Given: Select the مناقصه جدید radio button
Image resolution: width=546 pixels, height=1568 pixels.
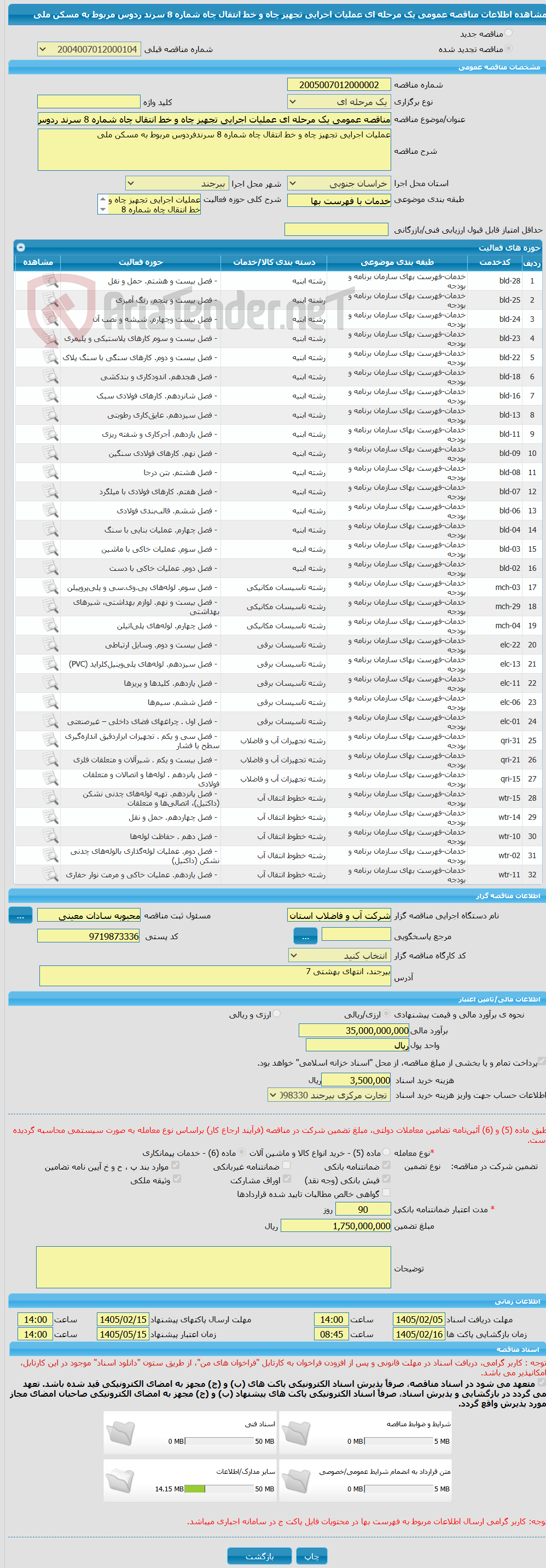Looking at the screenshot, I should 509,33.
